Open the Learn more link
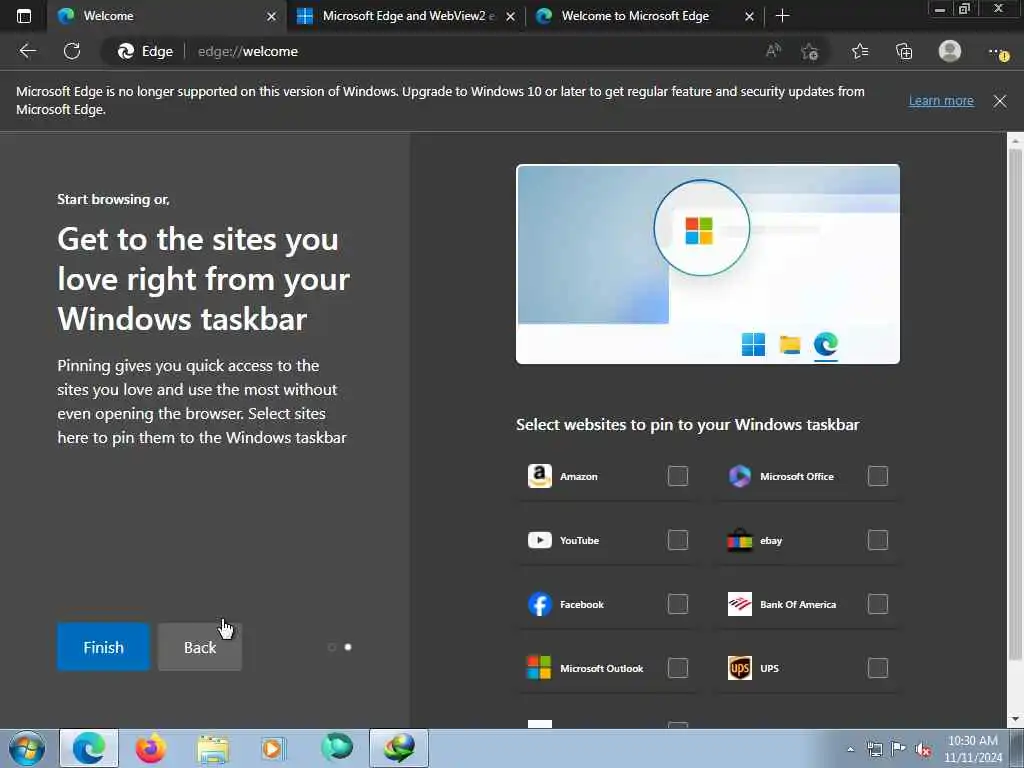Viewport: 1024px width, 768px height. click(941, 101)
